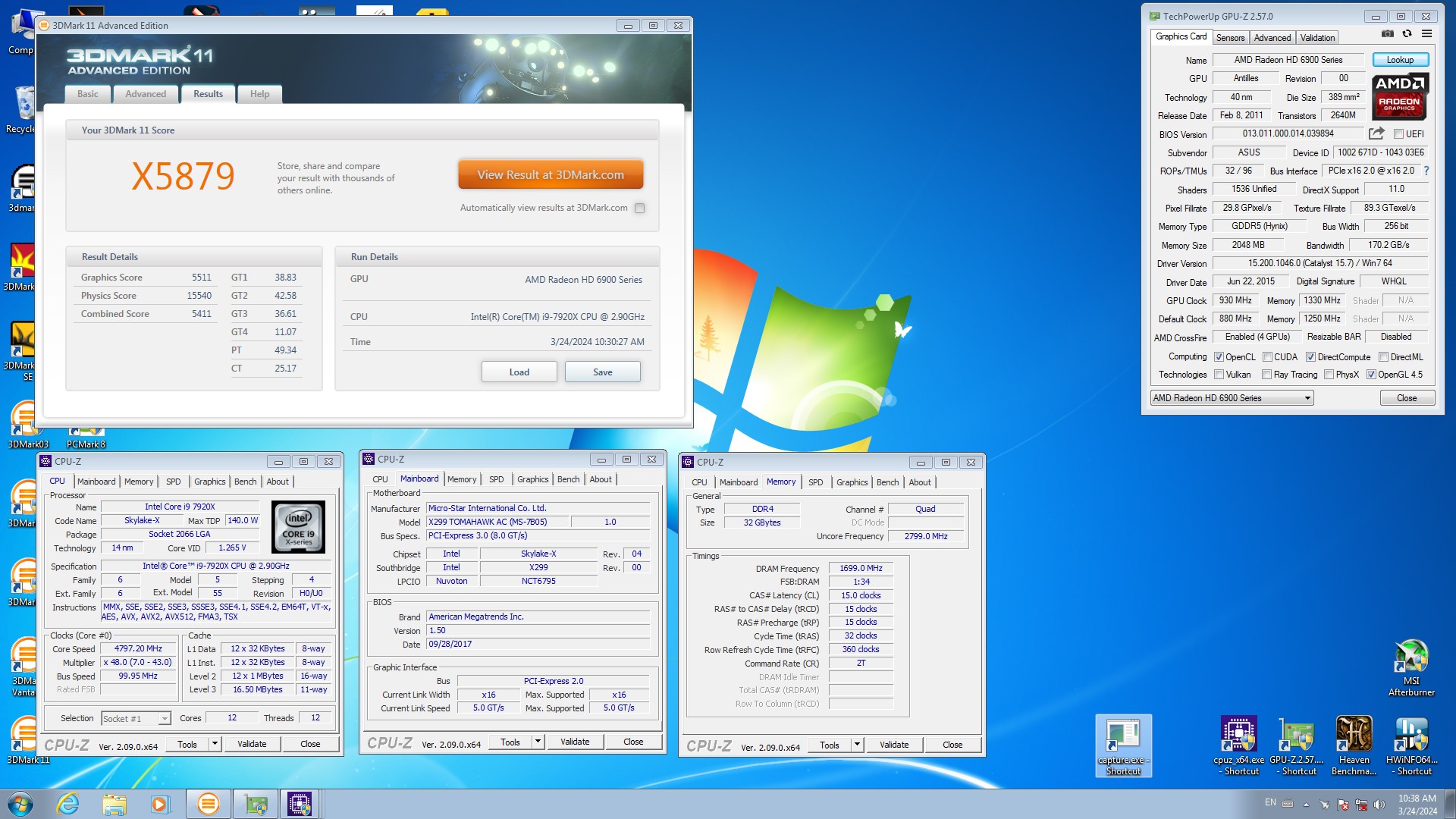The width and height of the screenshot is (1456, 819).
Task: Switch to the Basic tab in 3DMark 11
Action: point(88,94)
